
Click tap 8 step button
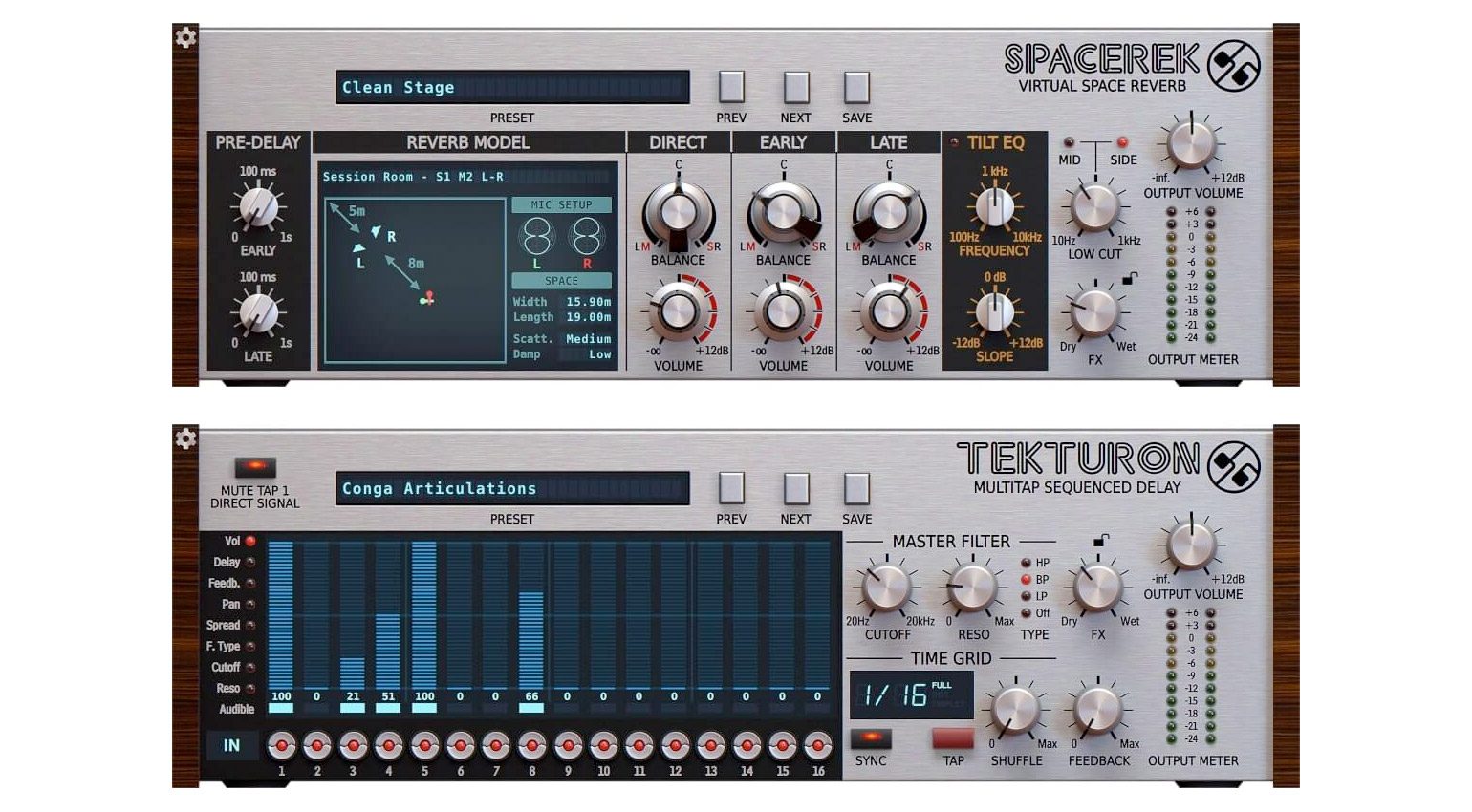[x=531, y=745]
